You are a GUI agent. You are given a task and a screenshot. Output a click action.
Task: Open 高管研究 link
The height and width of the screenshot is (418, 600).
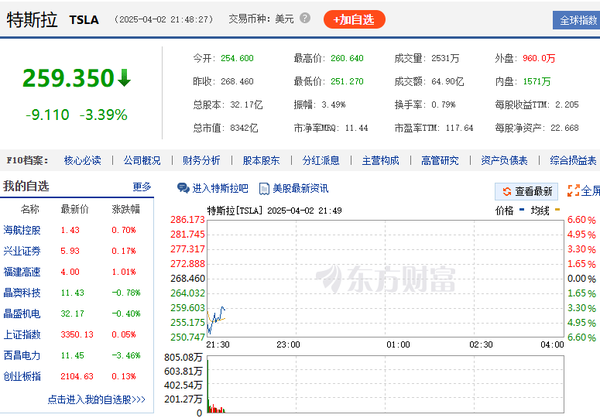(440, 160)
